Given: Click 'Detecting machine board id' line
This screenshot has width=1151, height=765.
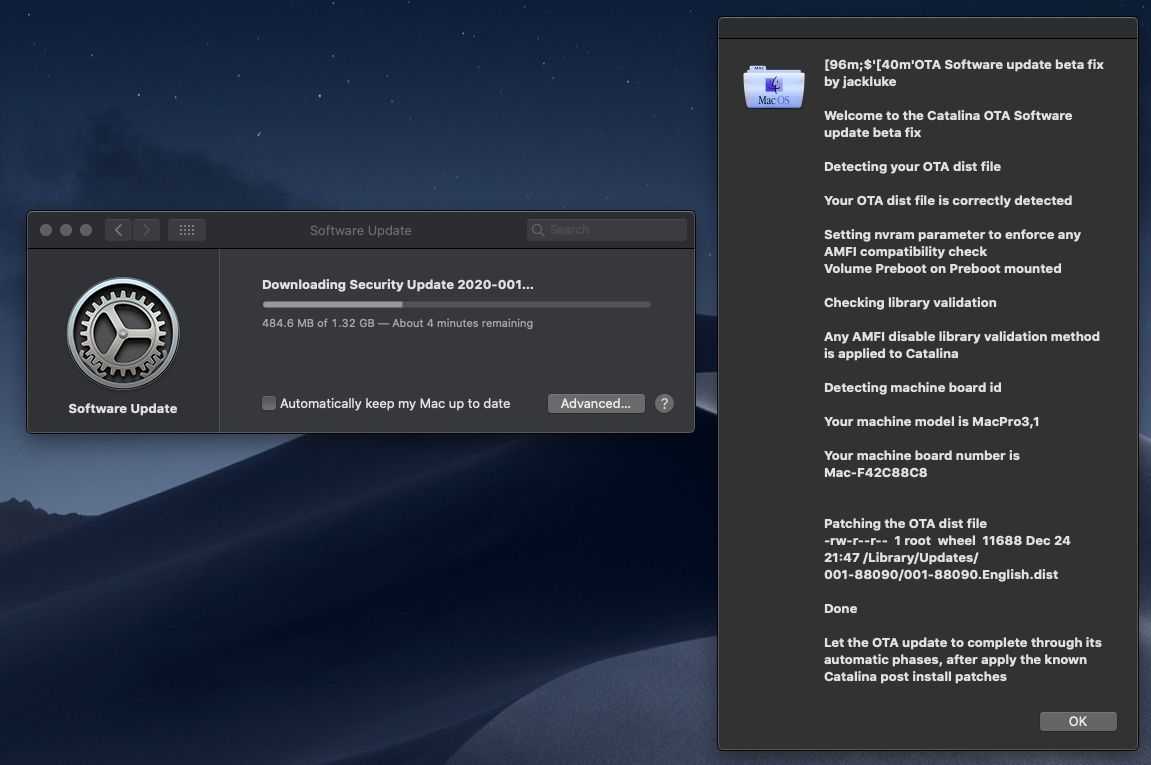Looking at the screenshot, I should (912, 388).
